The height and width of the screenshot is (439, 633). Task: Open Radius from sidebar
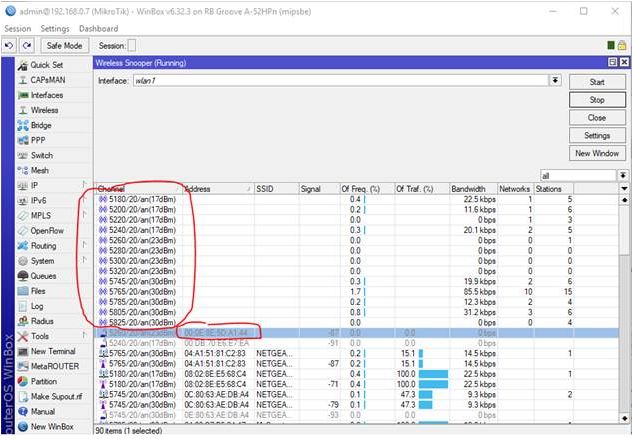(42, 321)
